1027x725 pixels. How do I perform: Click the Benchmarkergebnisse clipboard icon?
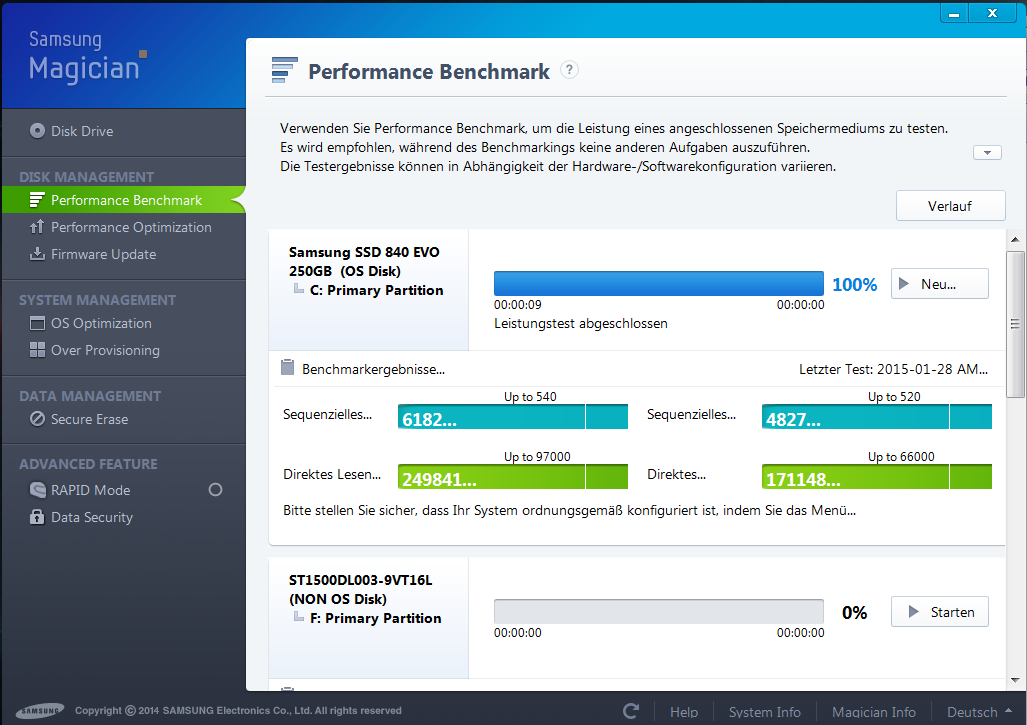tap(288, 367)
